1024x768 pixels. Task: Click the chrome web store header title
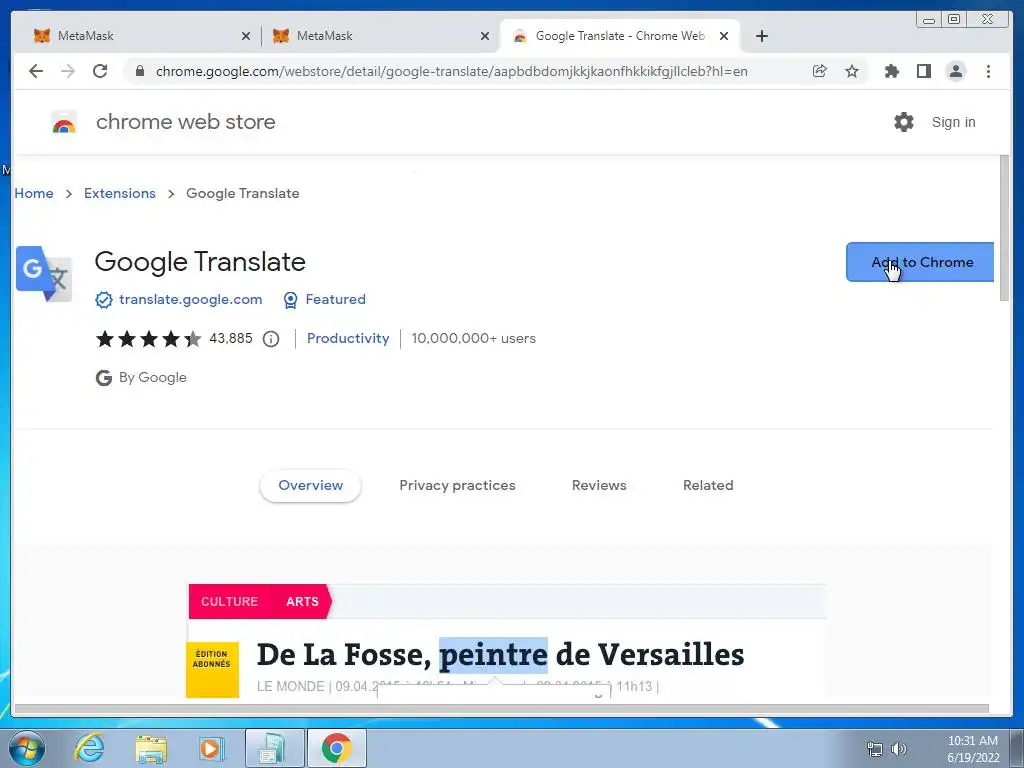185,122
